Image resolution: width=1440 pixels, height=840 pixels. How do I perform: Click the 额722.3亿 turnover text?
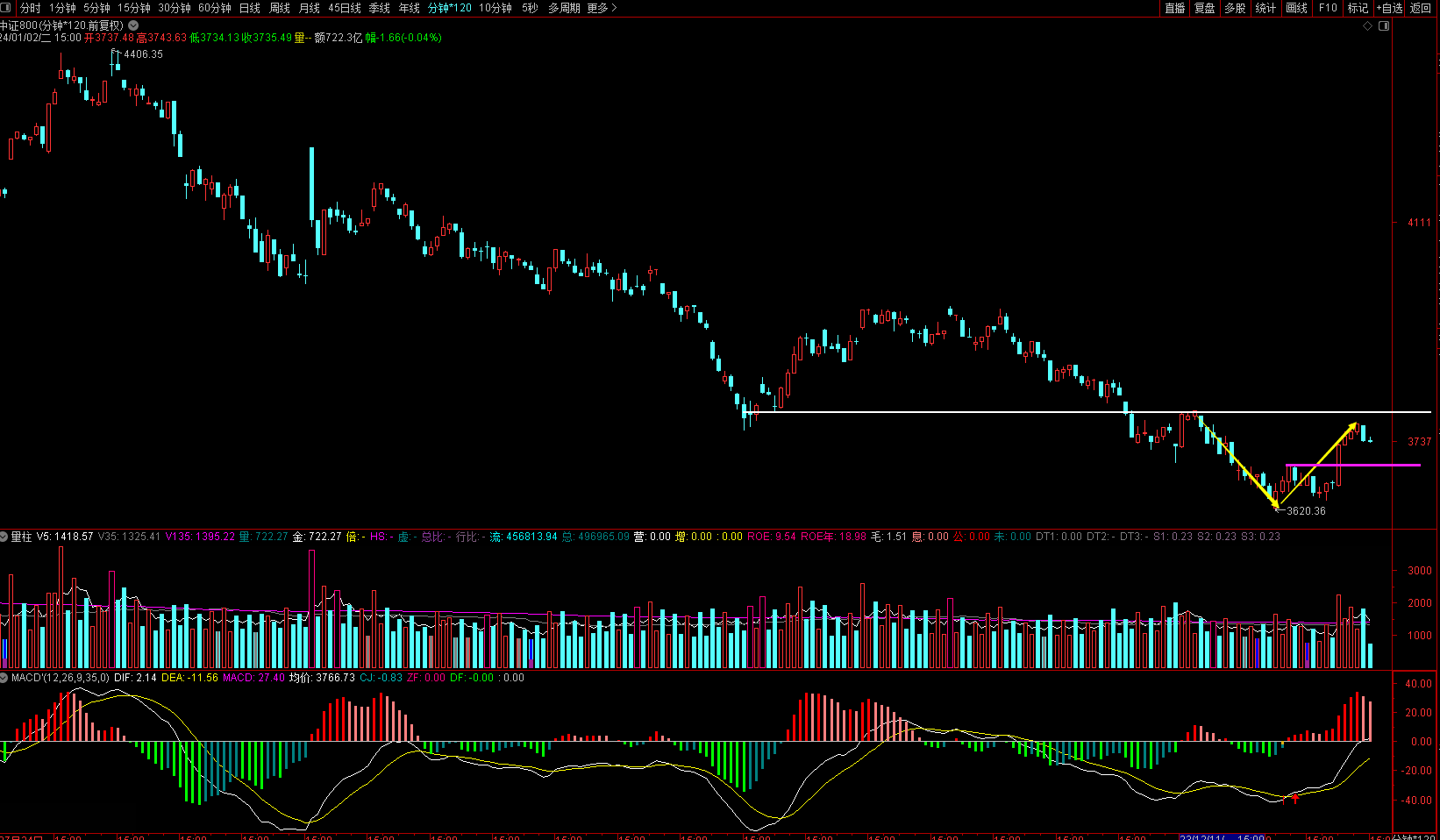(x=339, y=38)
